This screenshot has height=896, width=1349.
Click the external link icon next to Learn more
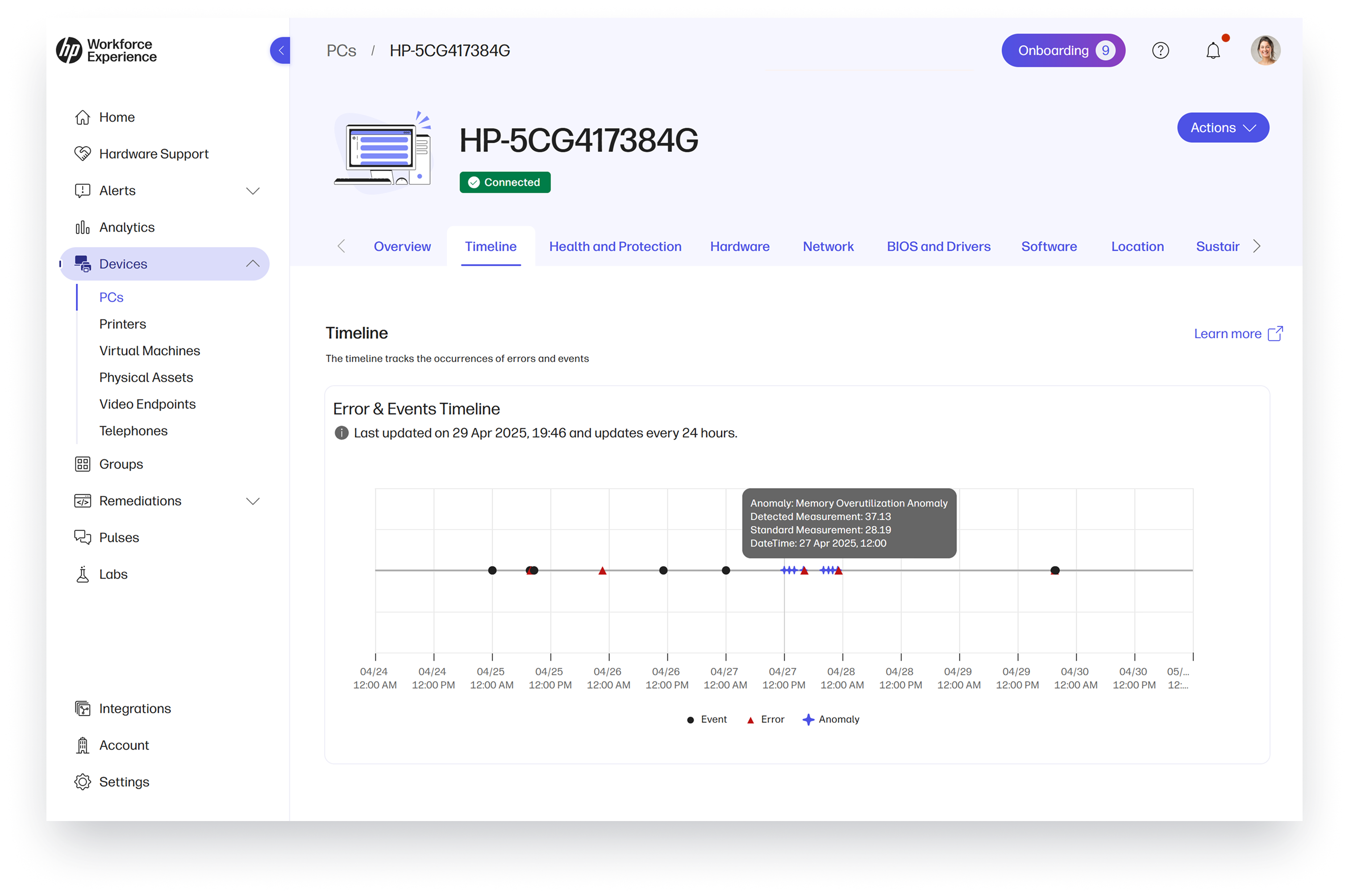[x=1275, y=333]
